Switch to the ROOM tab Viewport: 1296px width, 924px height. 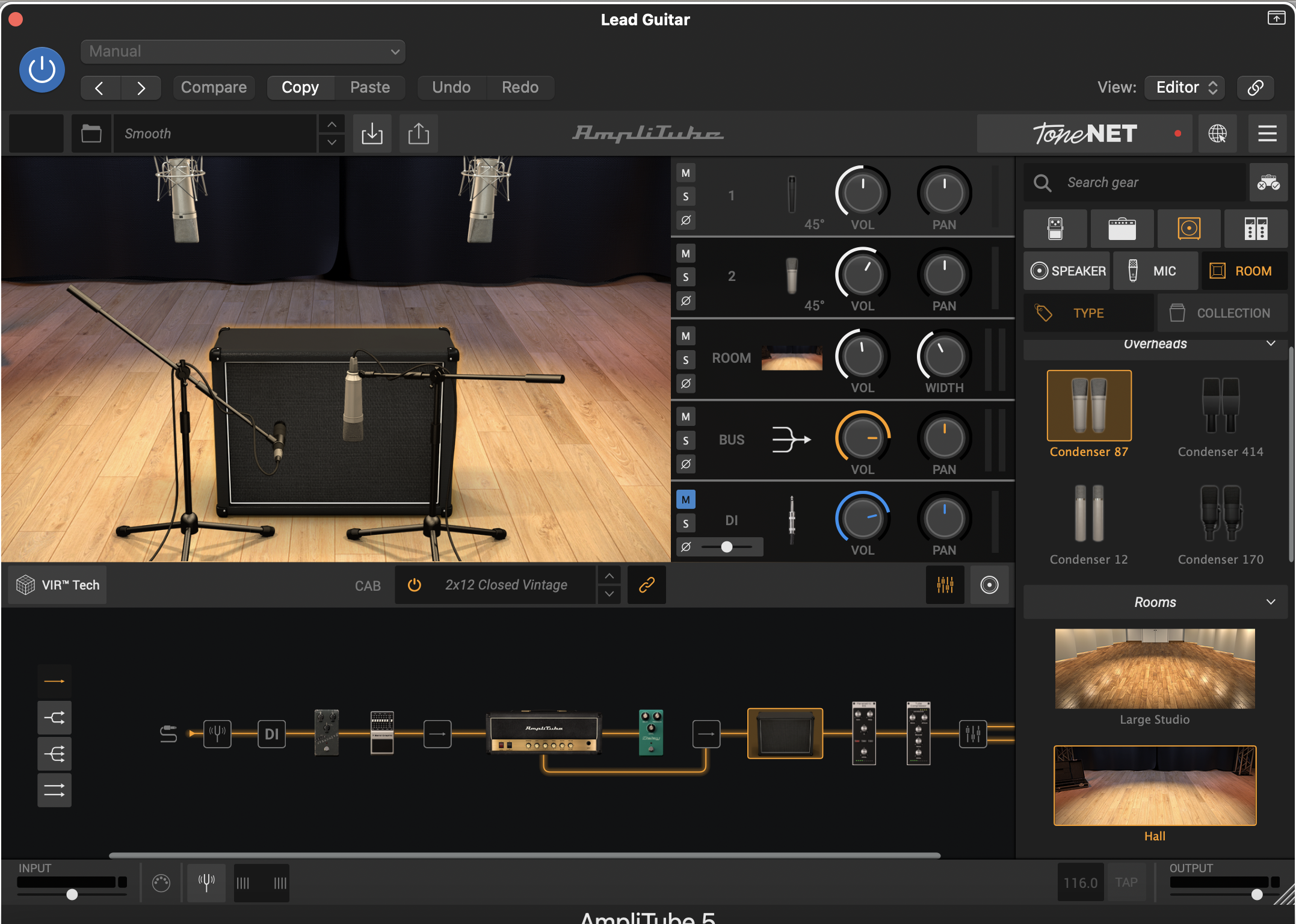1244,271
